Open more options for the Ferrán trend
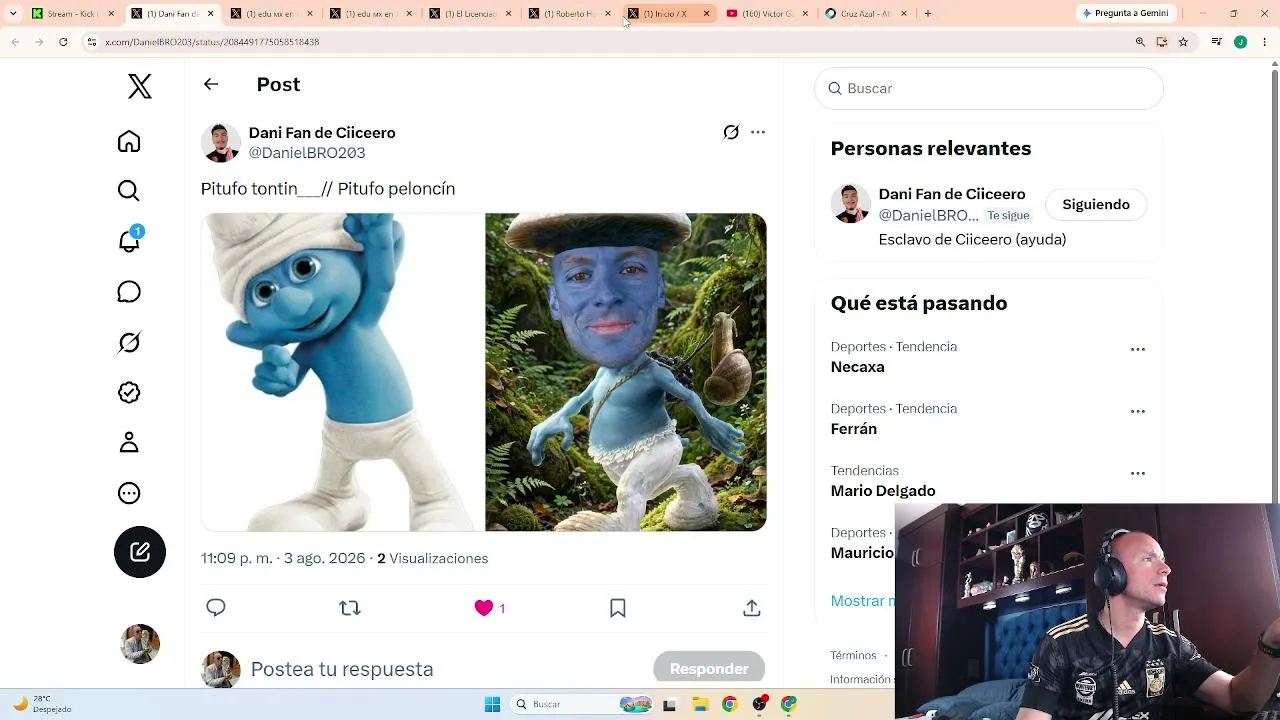Image resolution: width=1280 pixels, height=720 pixels. (1138, 412)
